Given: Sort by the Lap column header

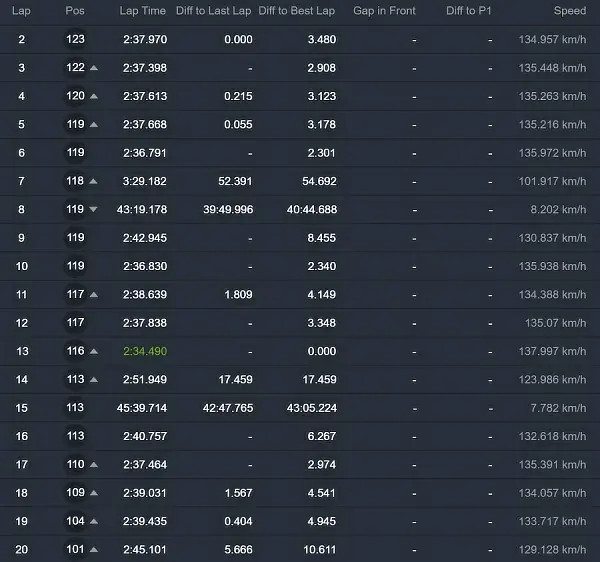Looking at the screenshot, I should click(21, 11).
